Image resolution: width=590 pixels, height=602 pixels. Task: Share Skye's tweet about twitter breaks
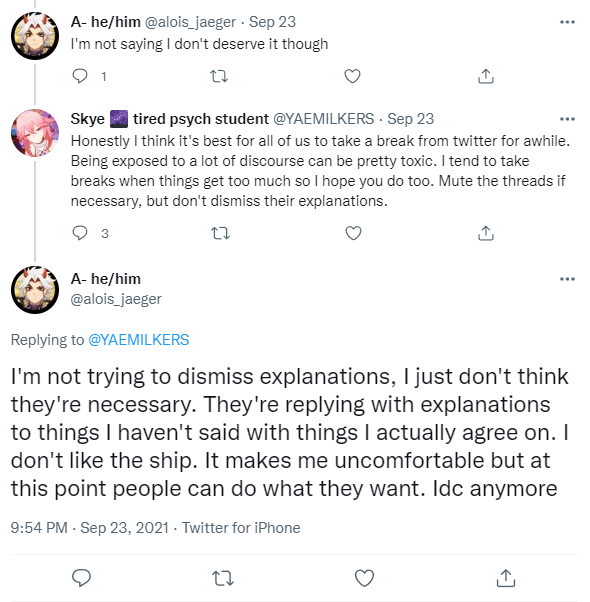click(486, 233)
